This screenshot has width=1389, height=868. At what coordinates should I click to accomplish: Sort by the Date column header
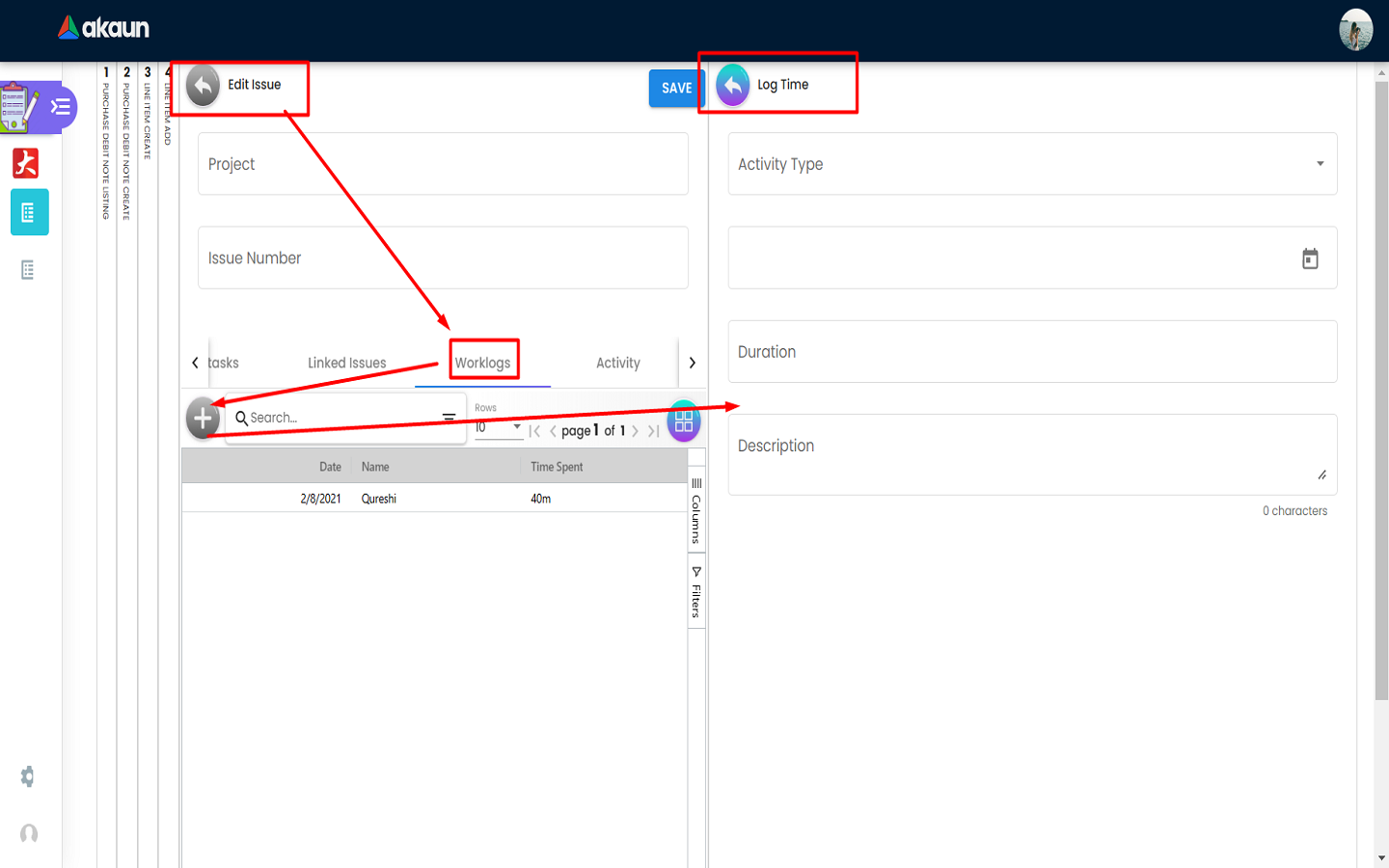click(330, 467)
